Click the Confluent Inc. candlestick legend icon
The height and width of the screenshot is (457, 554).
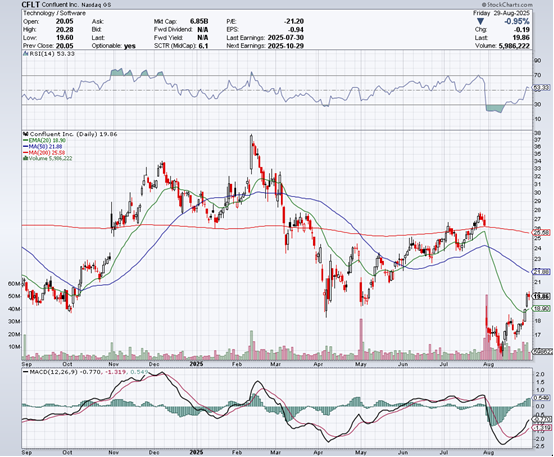click(x=25, y=134)
